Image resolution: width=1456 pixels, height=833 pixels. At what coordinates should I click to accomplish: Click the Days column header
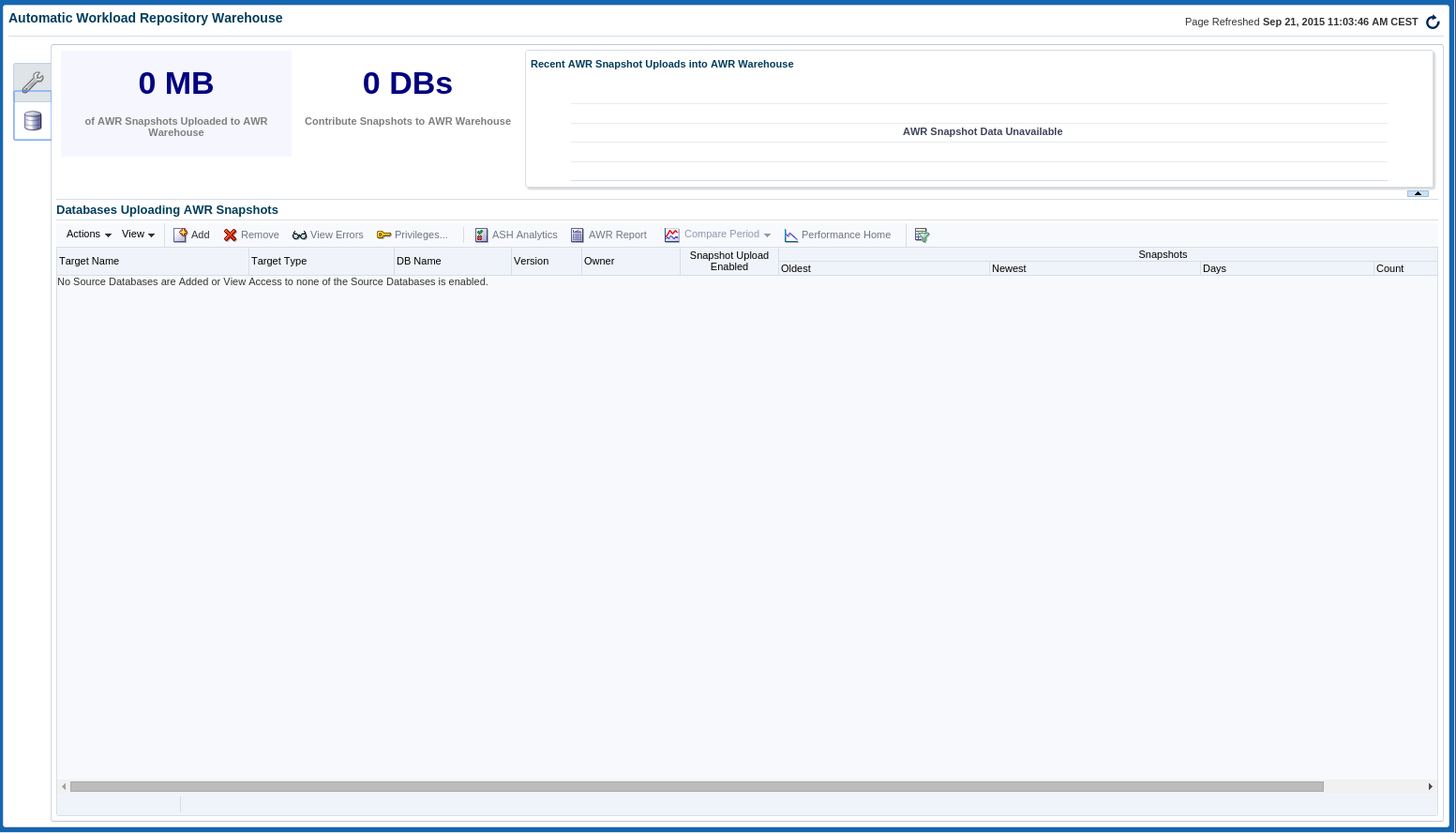(x=1287, y=268)
